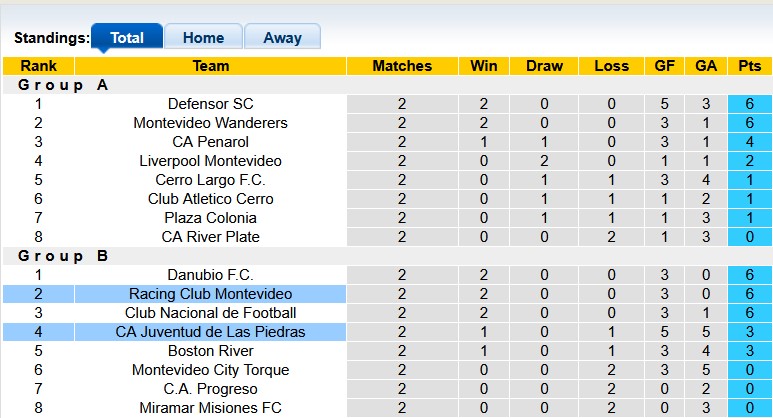Click Defensor SC's blue points cell

(748, 104)
